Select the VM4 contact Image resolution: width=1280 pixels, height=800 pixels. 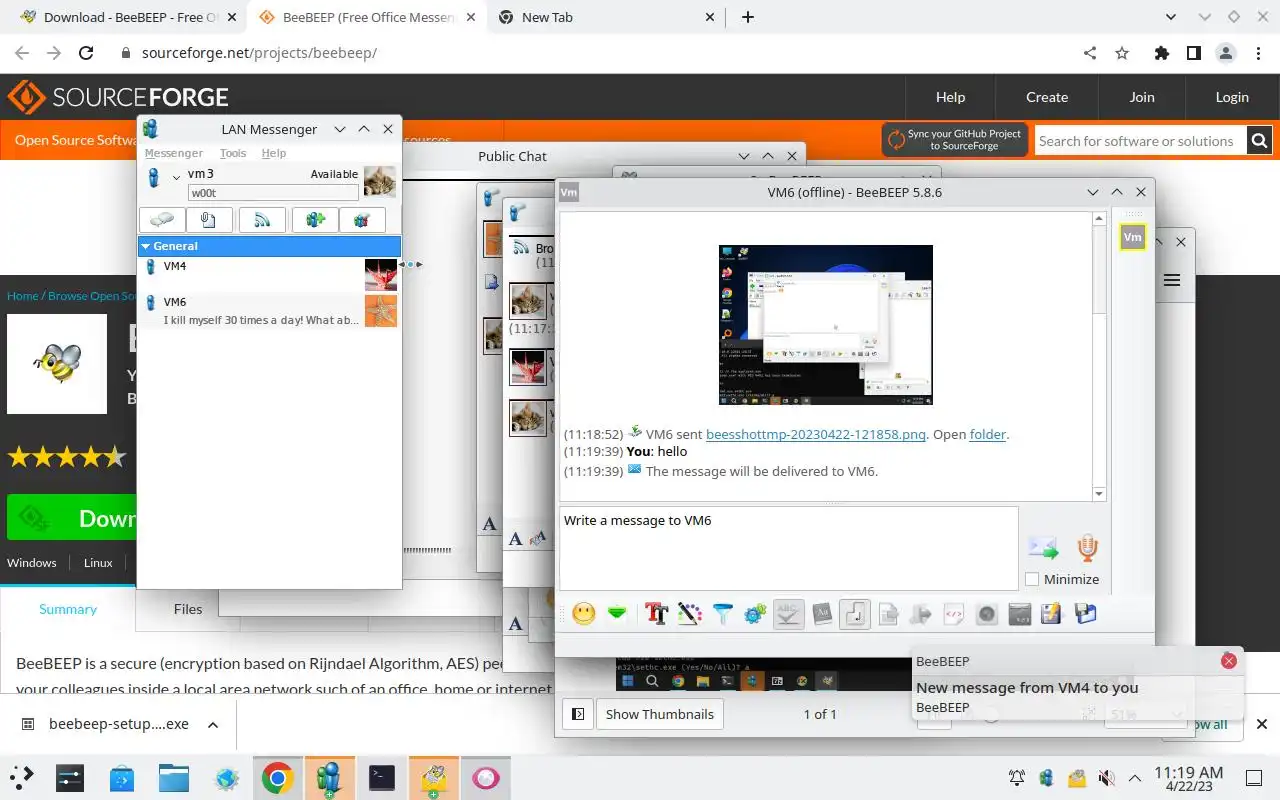[x=269, y=275]
